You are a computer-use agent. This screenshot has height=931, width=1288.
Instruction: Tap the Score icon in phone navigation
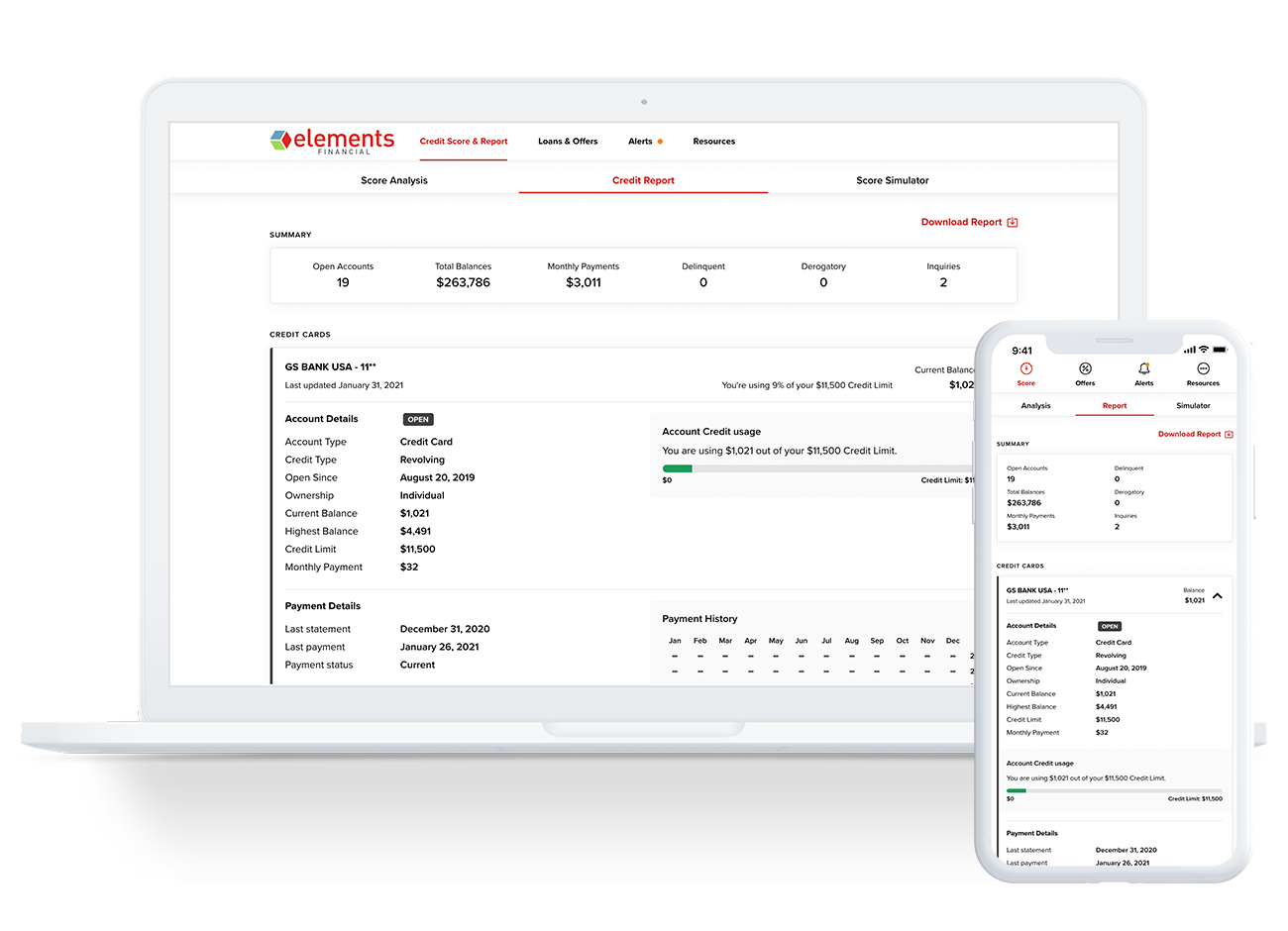(x=1026, y=369)
